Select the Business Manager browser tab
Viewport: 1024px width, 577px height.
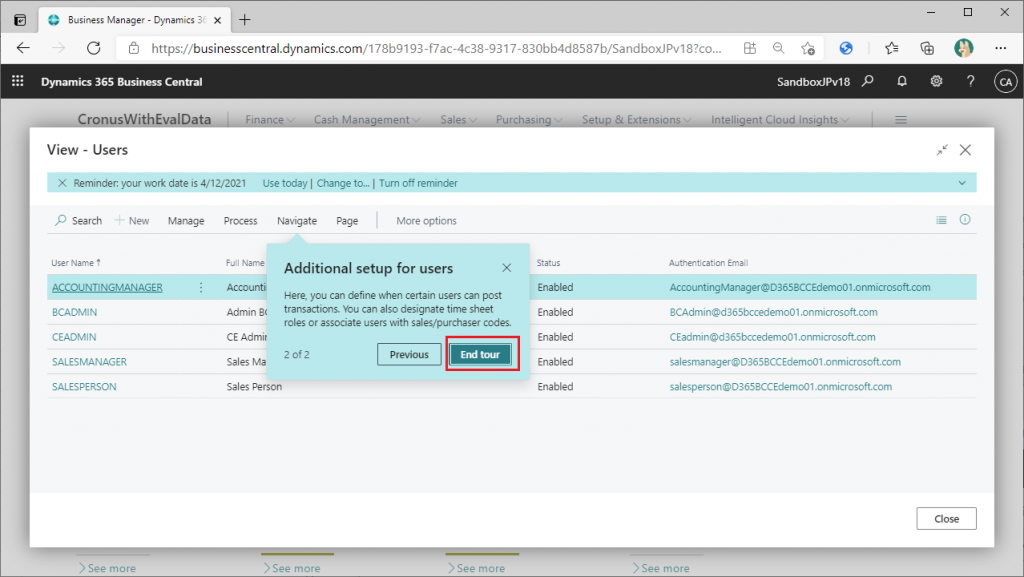coord(135,20)
